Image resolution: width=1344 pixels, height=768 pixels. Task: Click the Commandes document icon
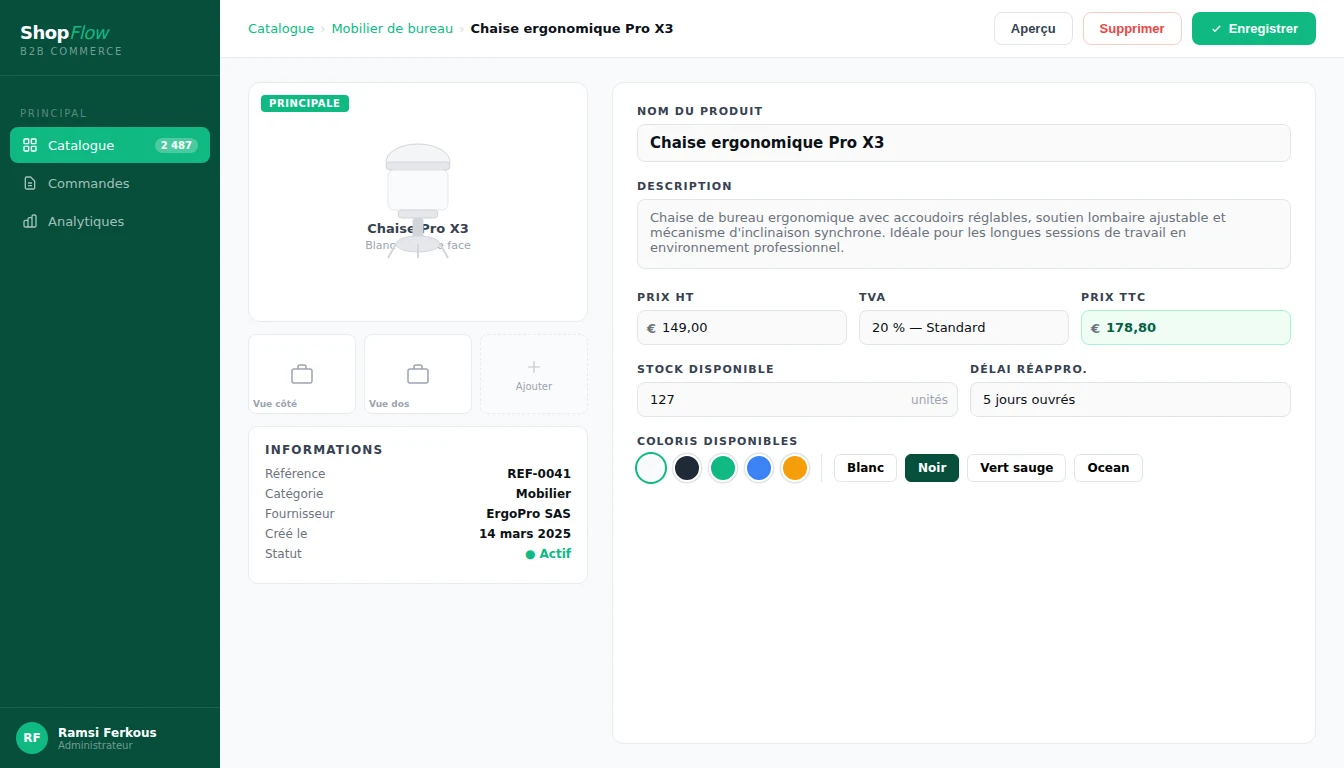click(x=30, y=183)
